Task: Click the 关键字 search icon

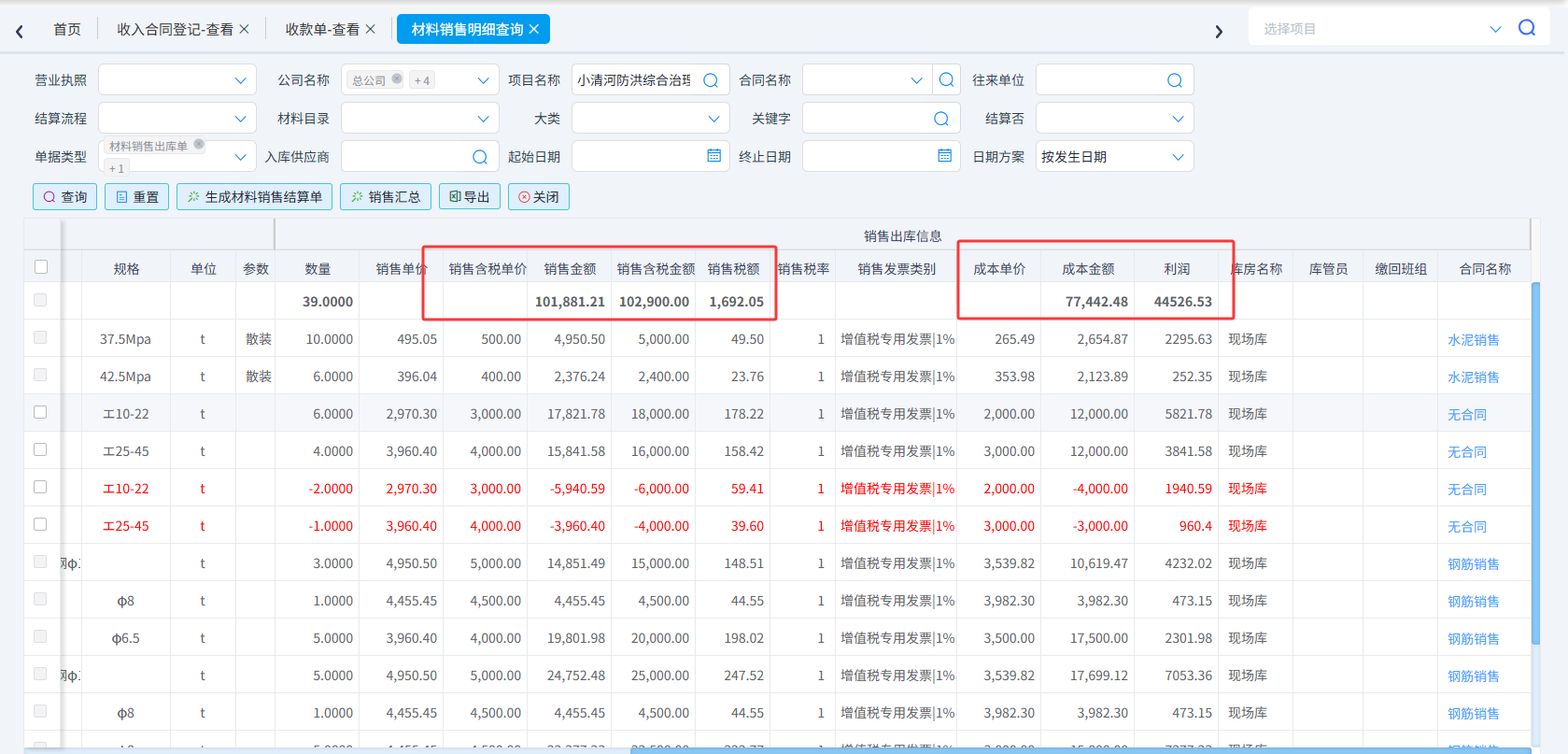Action: point(941,119)
